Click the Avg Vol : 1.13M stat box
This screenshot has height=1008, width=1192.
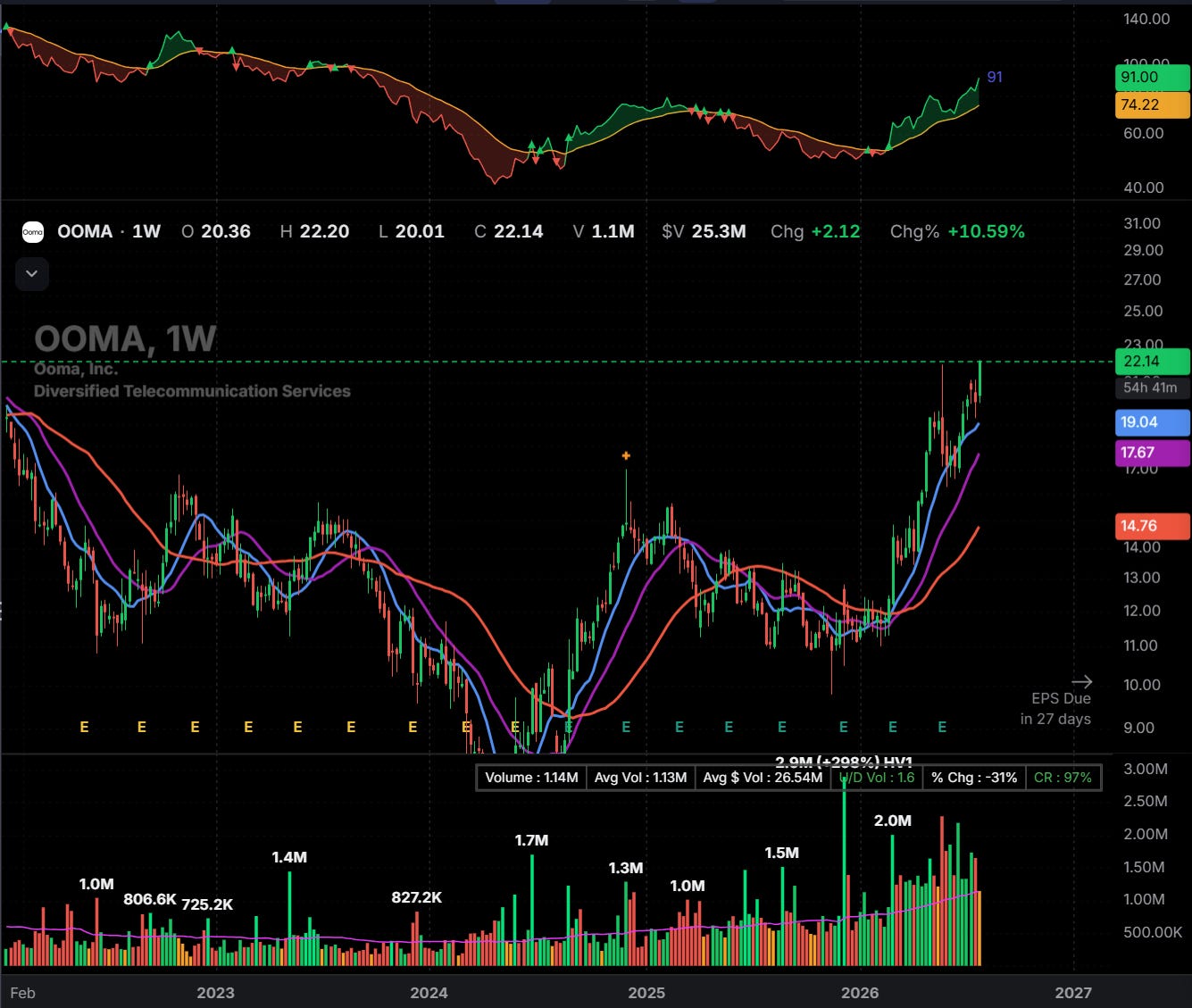pyautogui.click(x=640, y=778)
